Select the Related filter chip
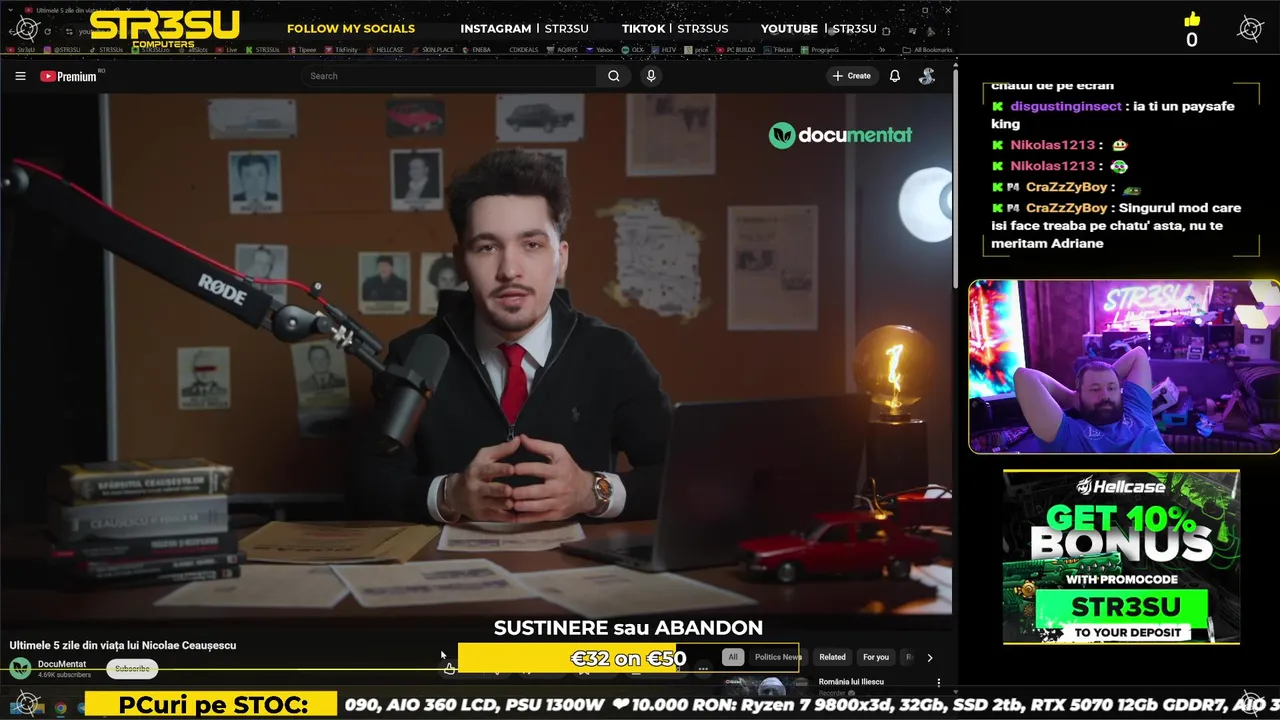This screenshot has width=1280, height=720. pyautogui.click(x=832, y=657)
